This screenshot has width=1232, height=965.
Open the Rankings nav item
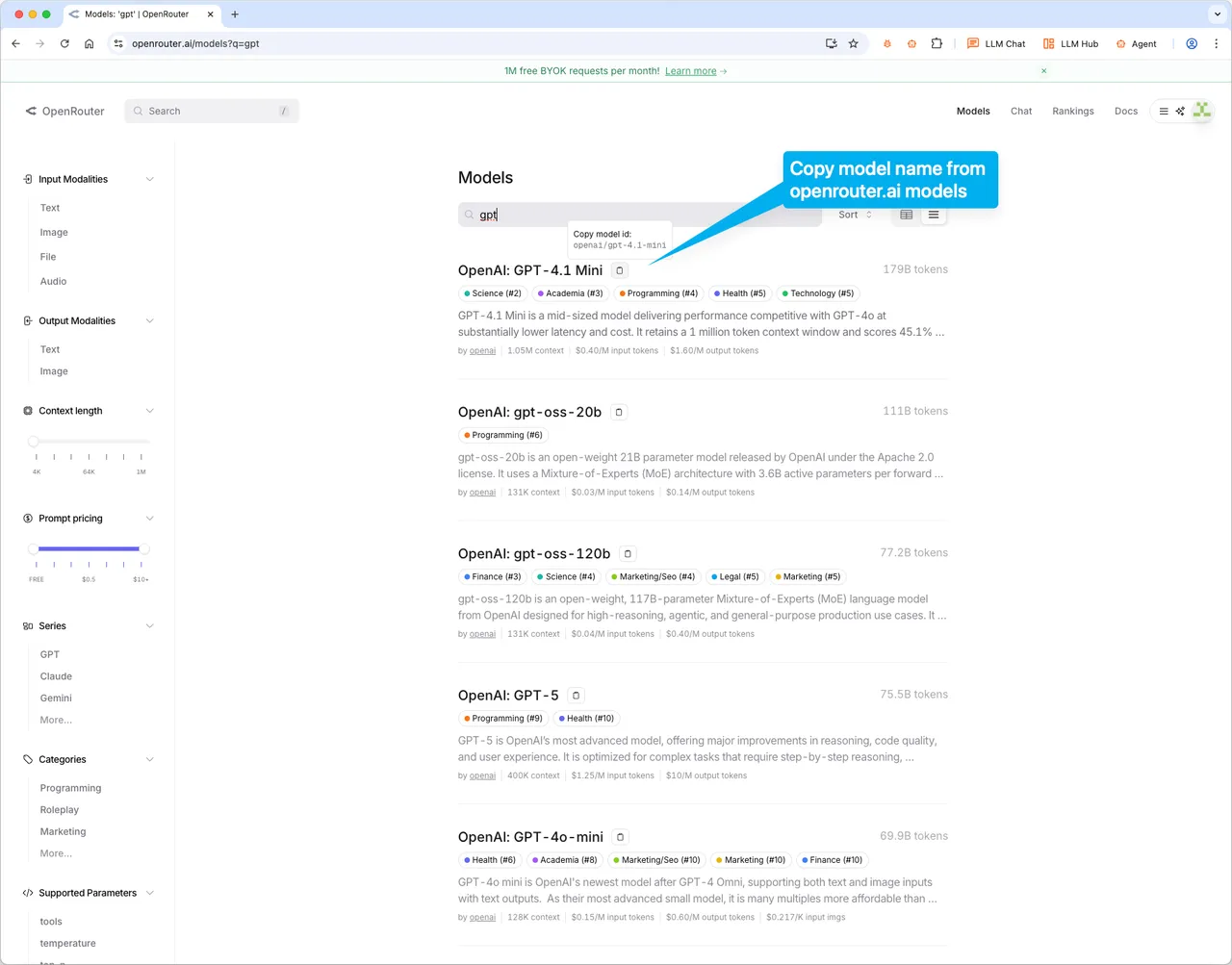click(x=1073, y=112)
